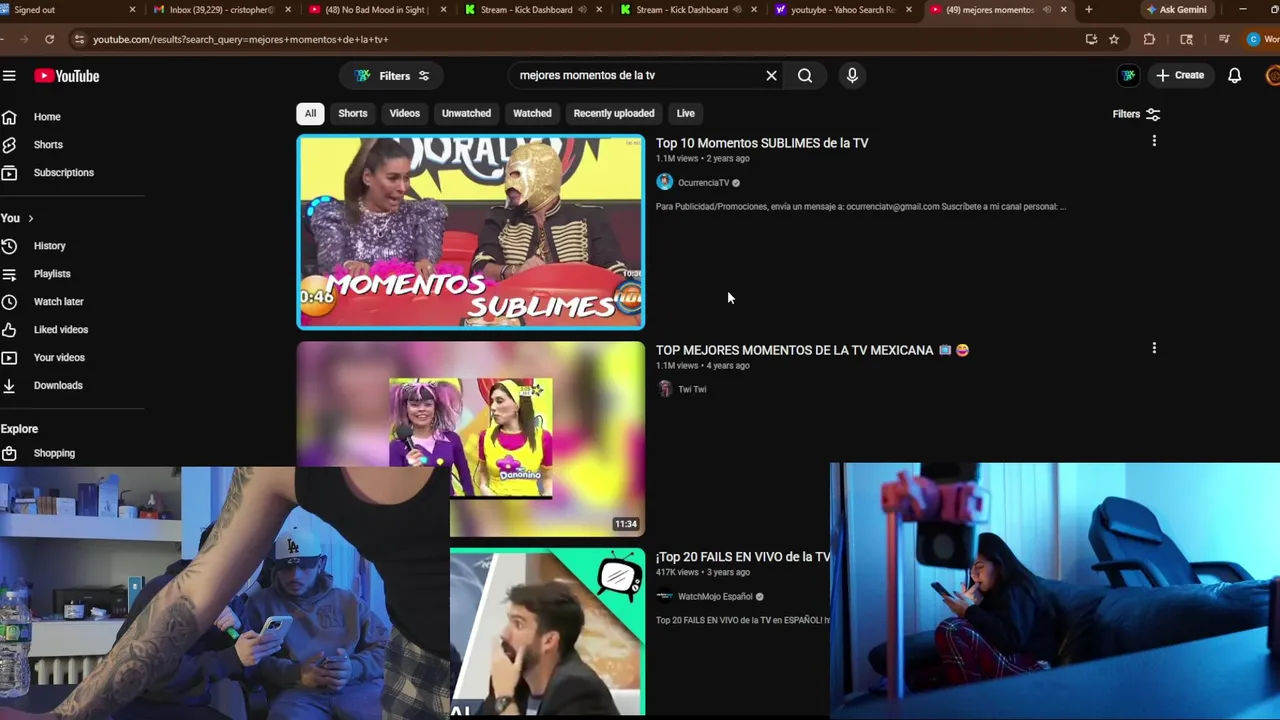The height and width of the screenshot is (720, 1280).
Task: Clear the search box with X
Action: click(x=771, y=75)
